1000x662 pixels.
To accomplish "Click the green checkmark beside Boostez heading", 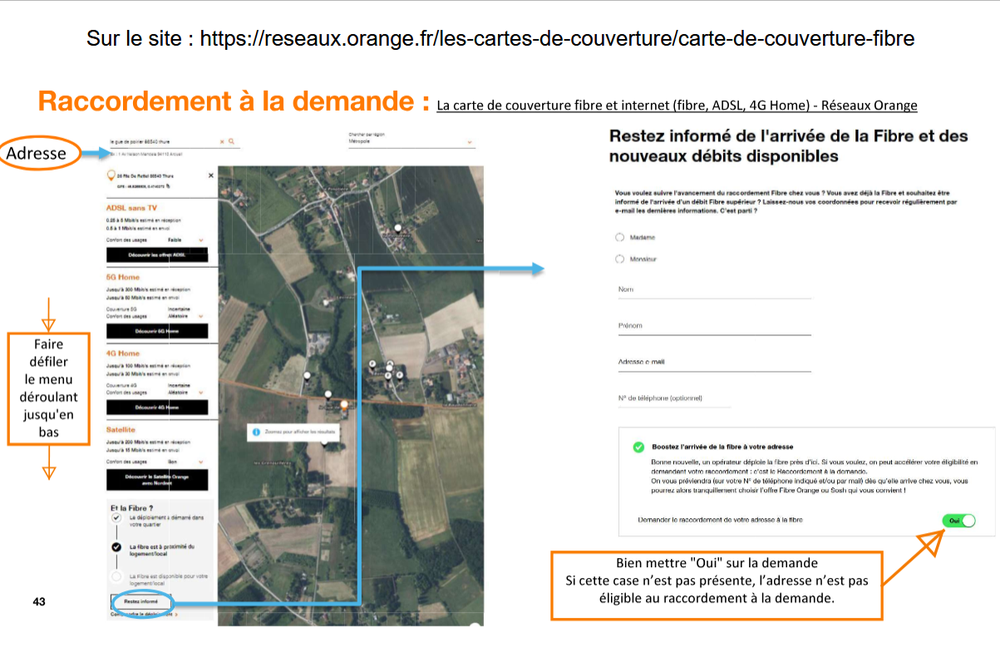I will [638, 447].
